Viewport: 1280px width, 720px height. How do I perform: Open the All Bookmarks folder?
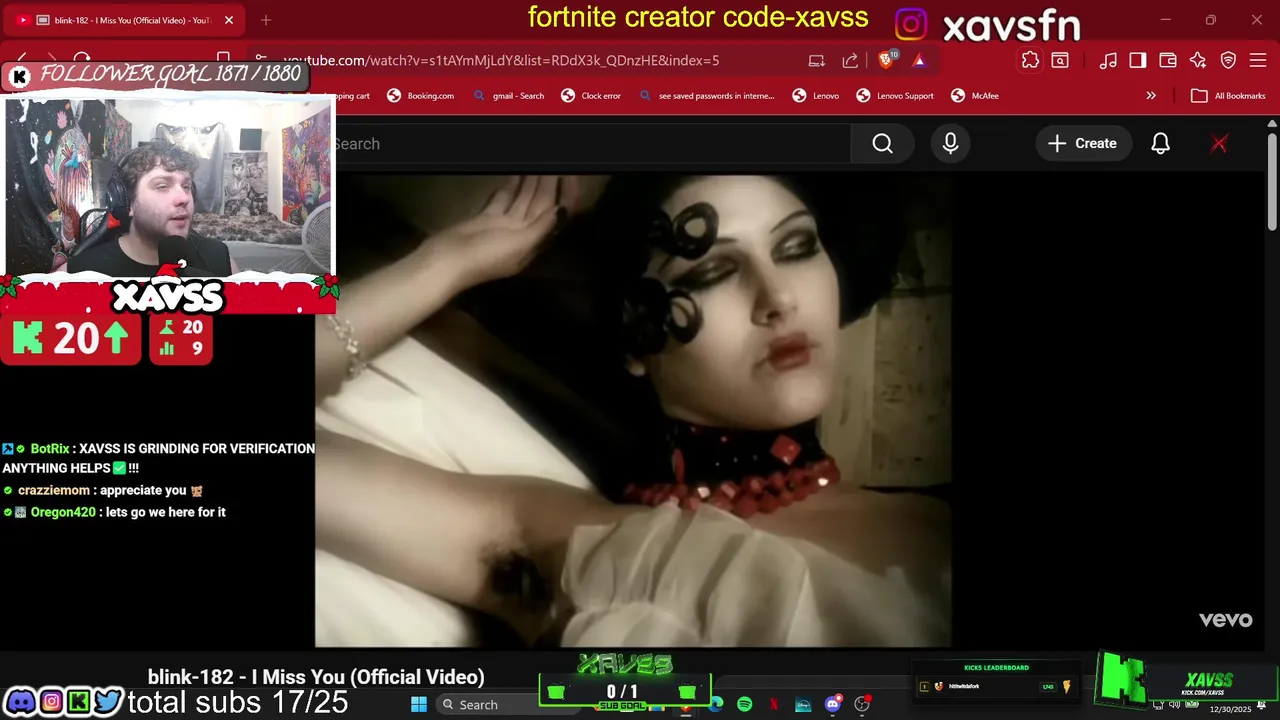[1228, 96]
